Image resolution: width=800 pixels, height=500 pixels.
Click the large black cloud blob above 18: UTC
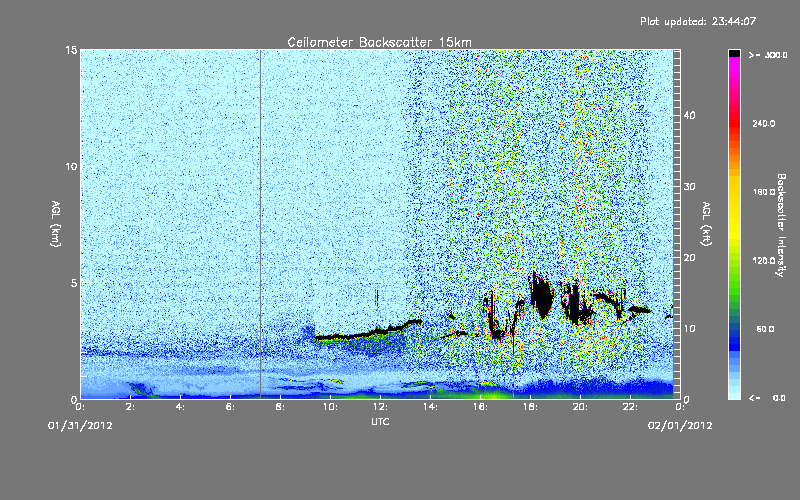[x=542, y=296]
